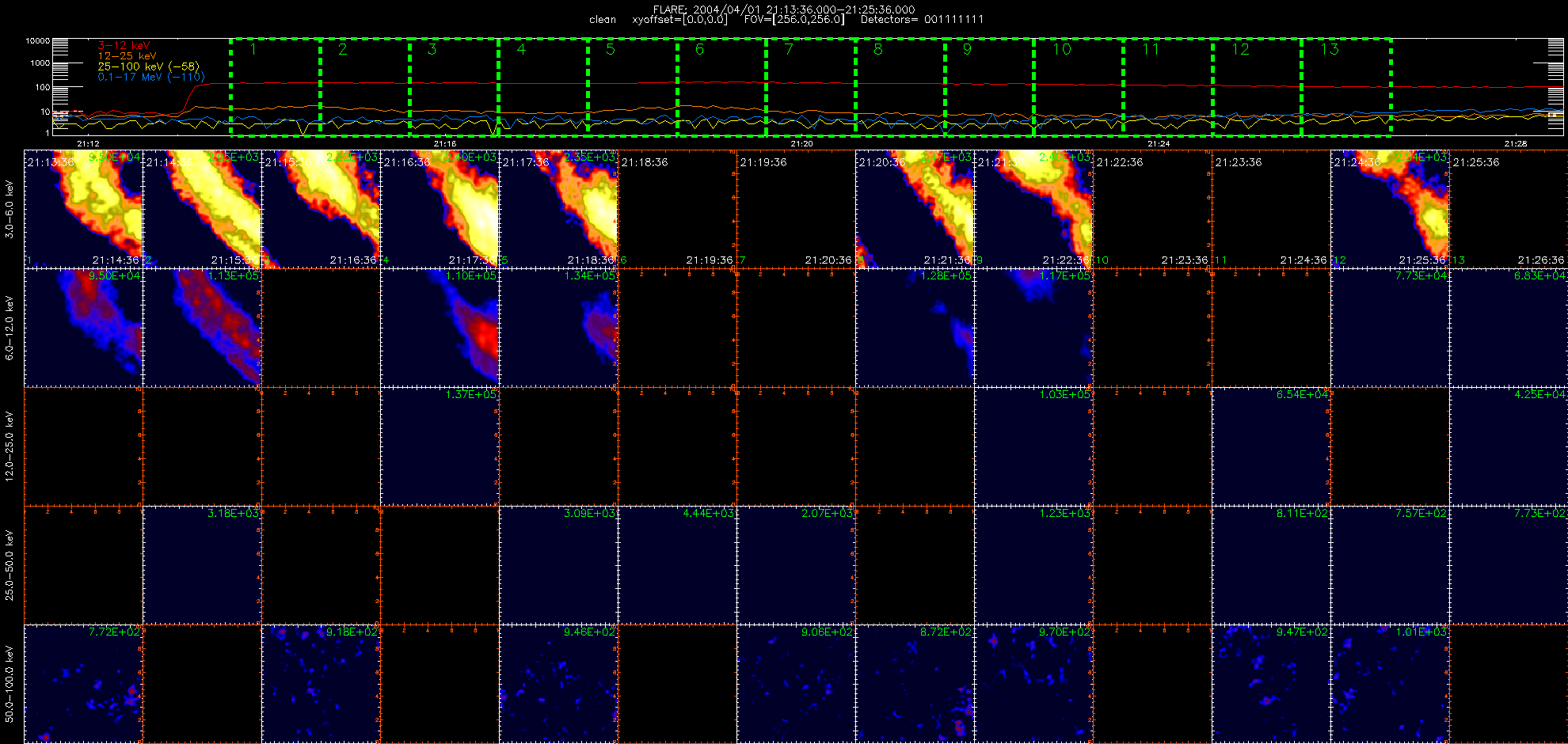
Task: Click the '8.11E+02' peak value text
Action: tap(1303, 513)
